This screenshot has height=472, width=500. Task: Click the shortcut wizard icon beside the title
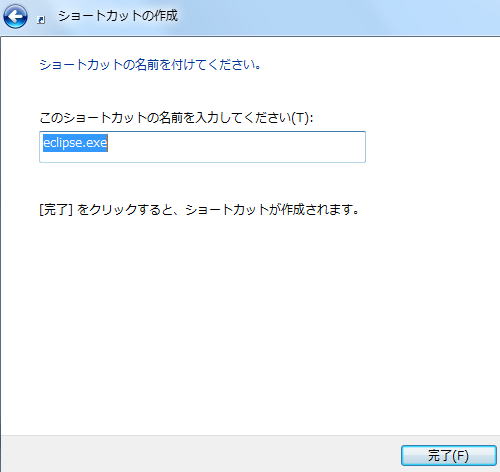[41, 20]
